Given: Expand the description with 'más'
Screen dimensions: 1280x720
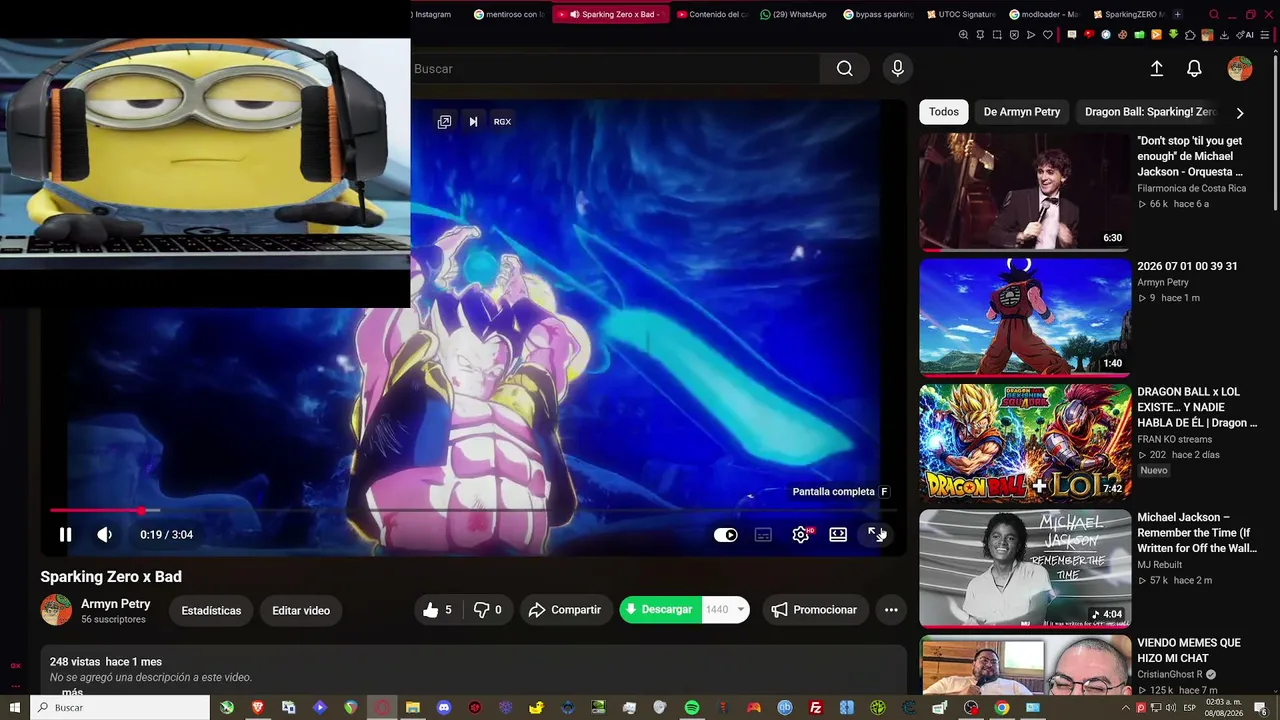Looking at the screenshot, I should point(72,692).
